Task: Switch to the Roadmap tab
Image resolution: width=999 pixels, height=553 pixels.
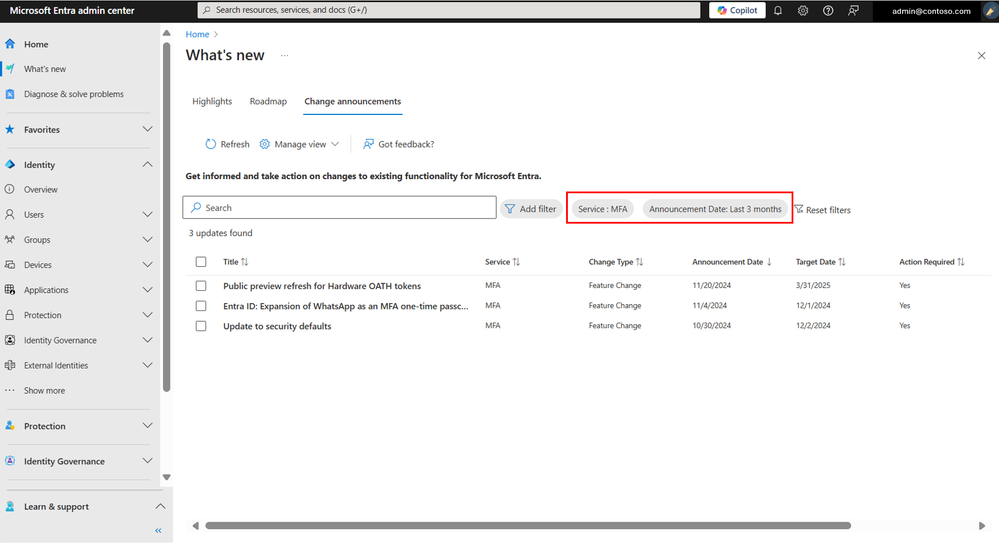Action: tap(268, 101)
